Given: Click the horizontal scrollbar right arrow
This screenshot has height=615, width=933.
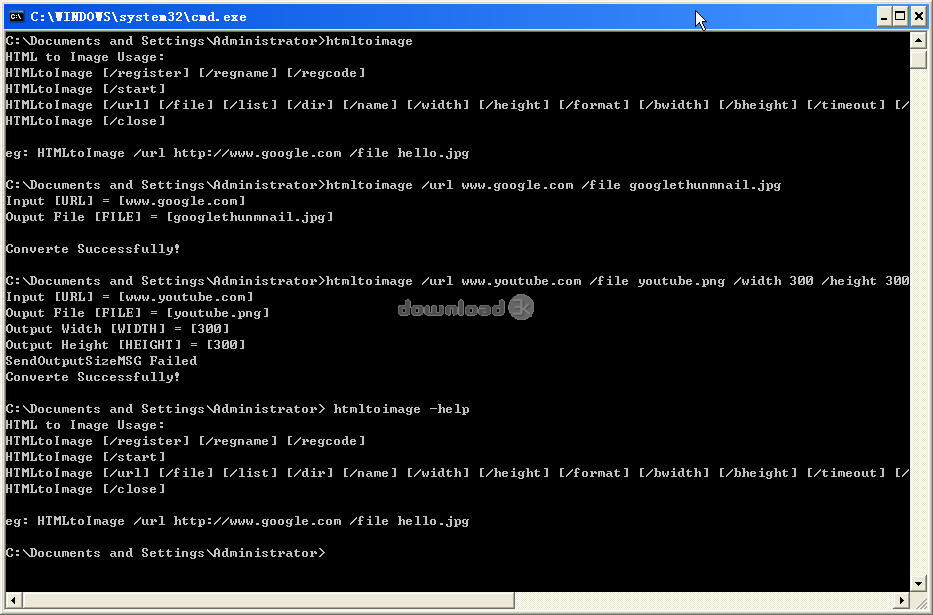Looking at the screenshot, I should [901, 600].
